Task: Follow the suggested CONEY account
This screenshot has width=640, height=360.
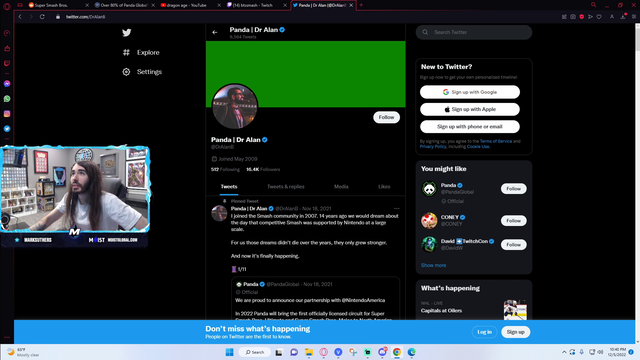Action: point(513,221)
